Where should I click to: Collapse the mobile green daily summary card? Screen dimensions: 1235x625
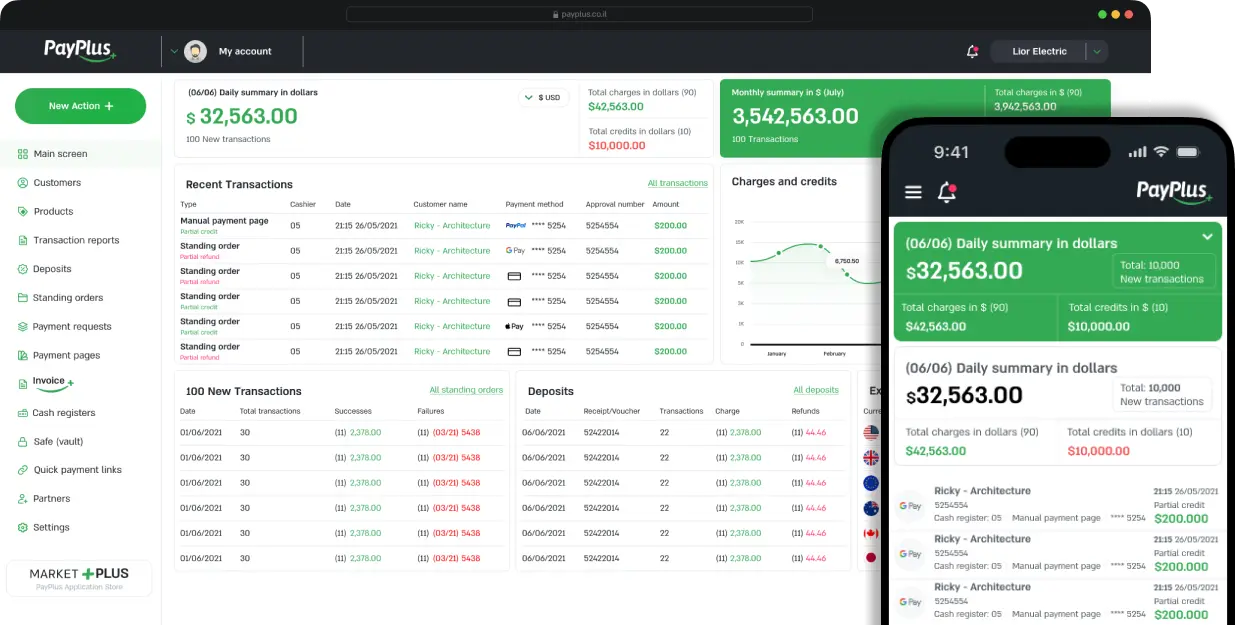(x=1207, y=237)
